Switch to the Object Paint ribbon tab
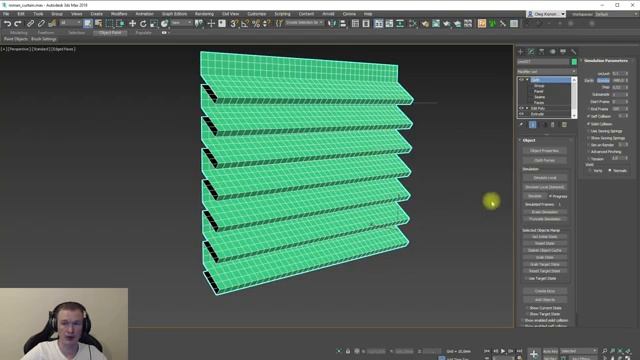 110,33
